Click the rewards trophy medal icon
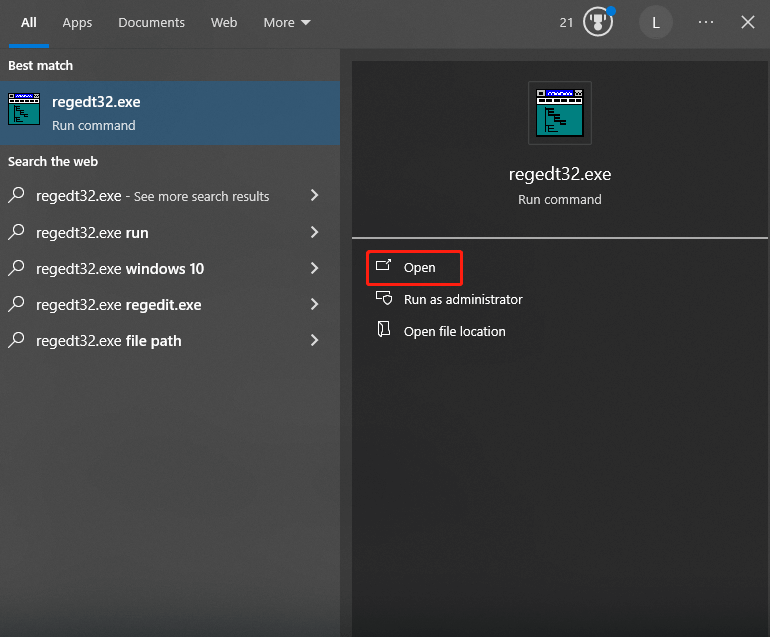Image resolution: width=770 pixels, height=637 pixels. tap(598, 22)
